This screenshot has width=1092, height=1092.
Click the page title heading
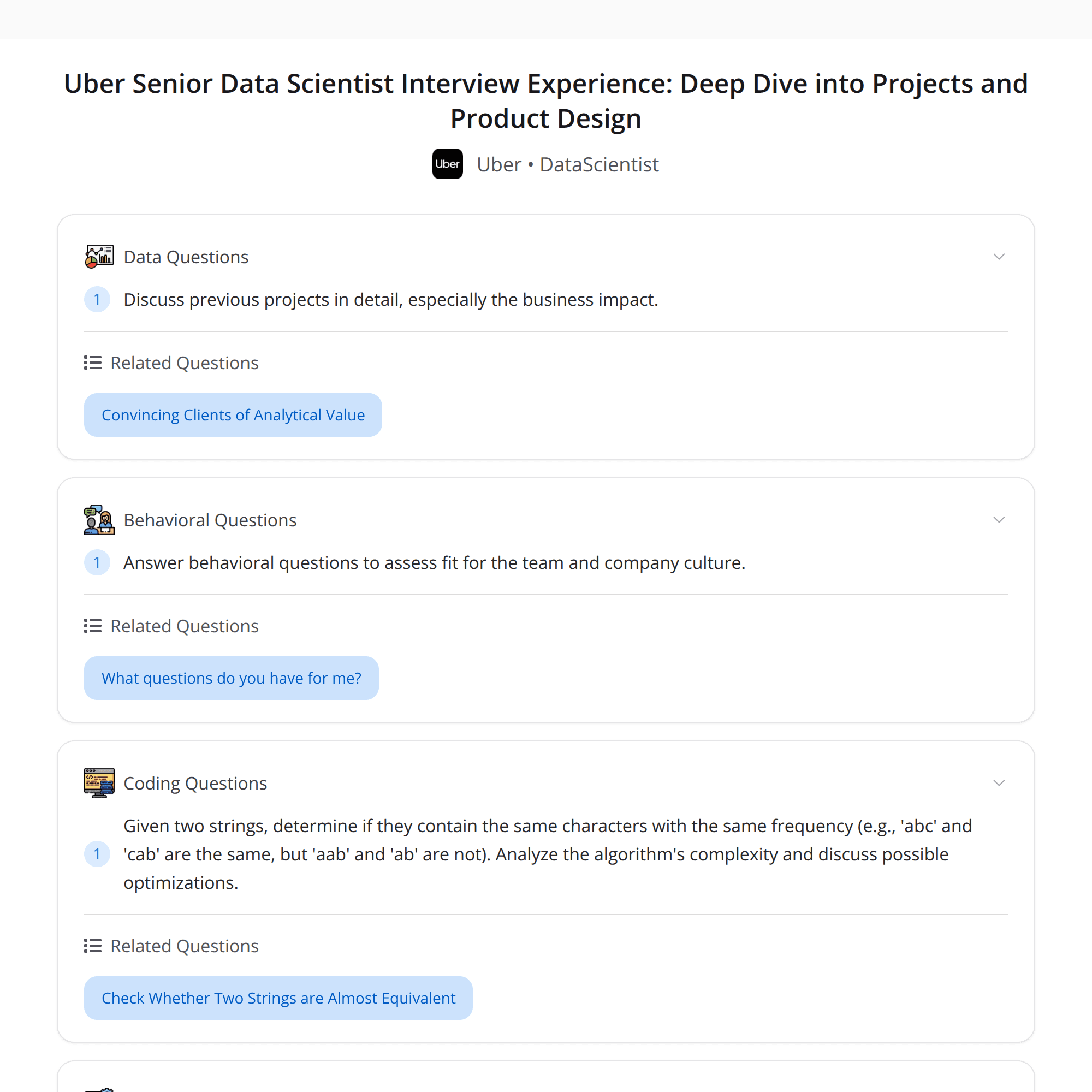(x=545, y=100)
